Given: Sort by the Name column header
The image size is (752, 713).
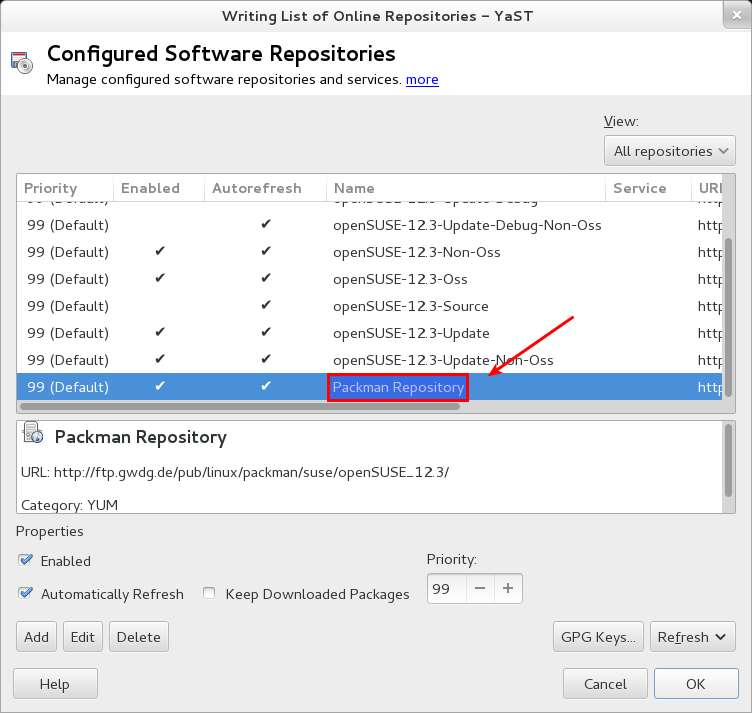Looking at the screenshot, I should pos(466,188).
